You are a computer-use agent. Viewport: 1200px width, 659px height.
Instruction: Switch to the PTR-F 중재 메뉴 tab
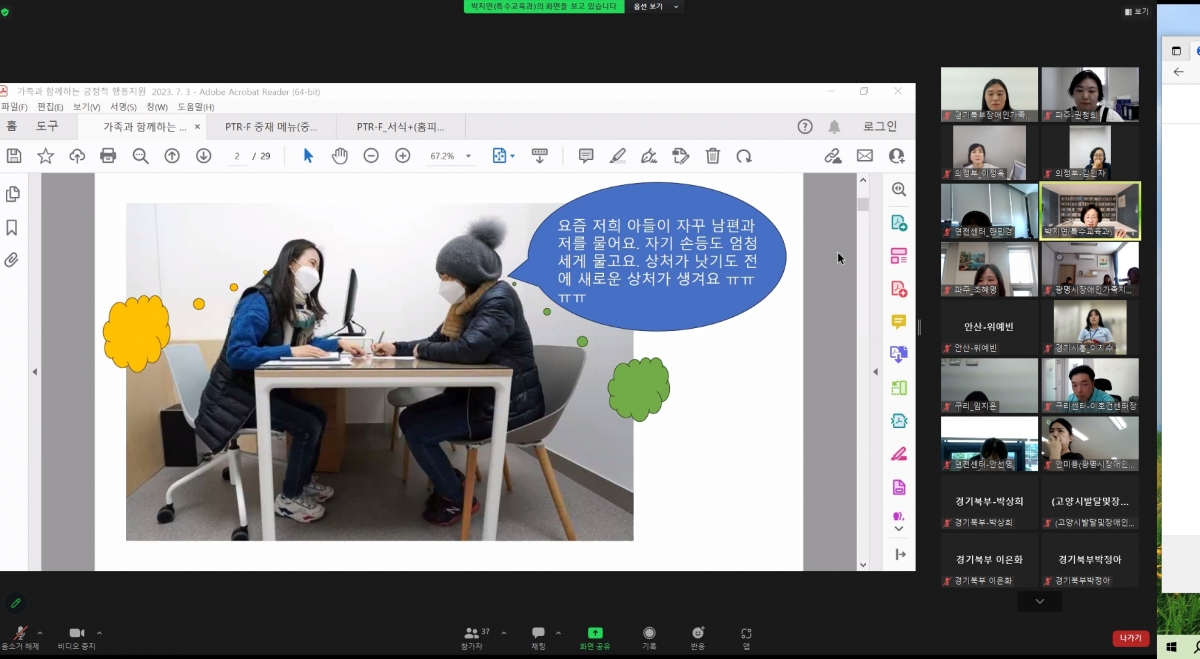pyautogui.click(x=271, y=127)
